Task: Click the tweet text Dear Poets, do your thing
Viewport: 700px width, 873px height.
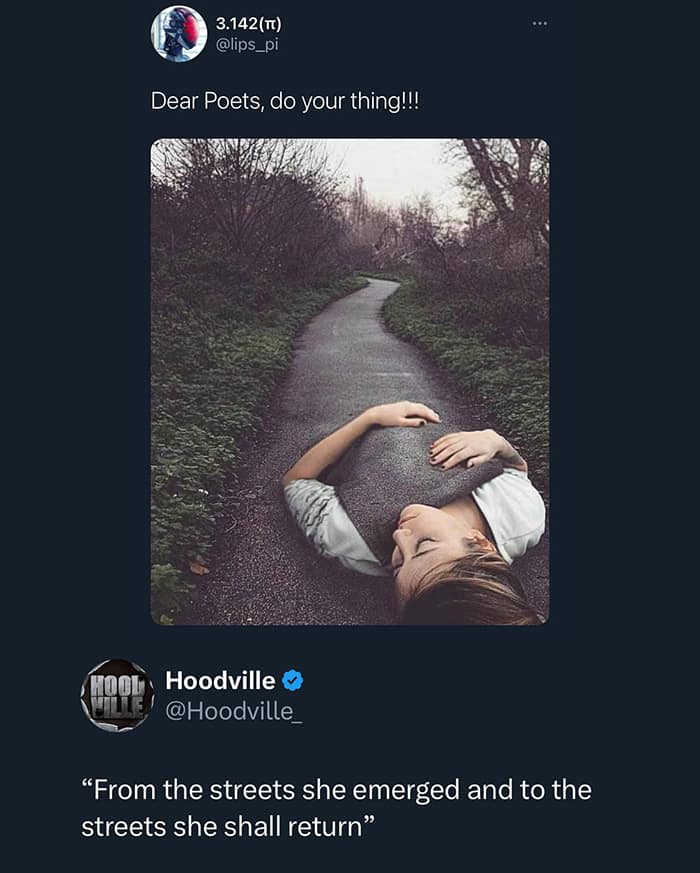Action: 287,97
